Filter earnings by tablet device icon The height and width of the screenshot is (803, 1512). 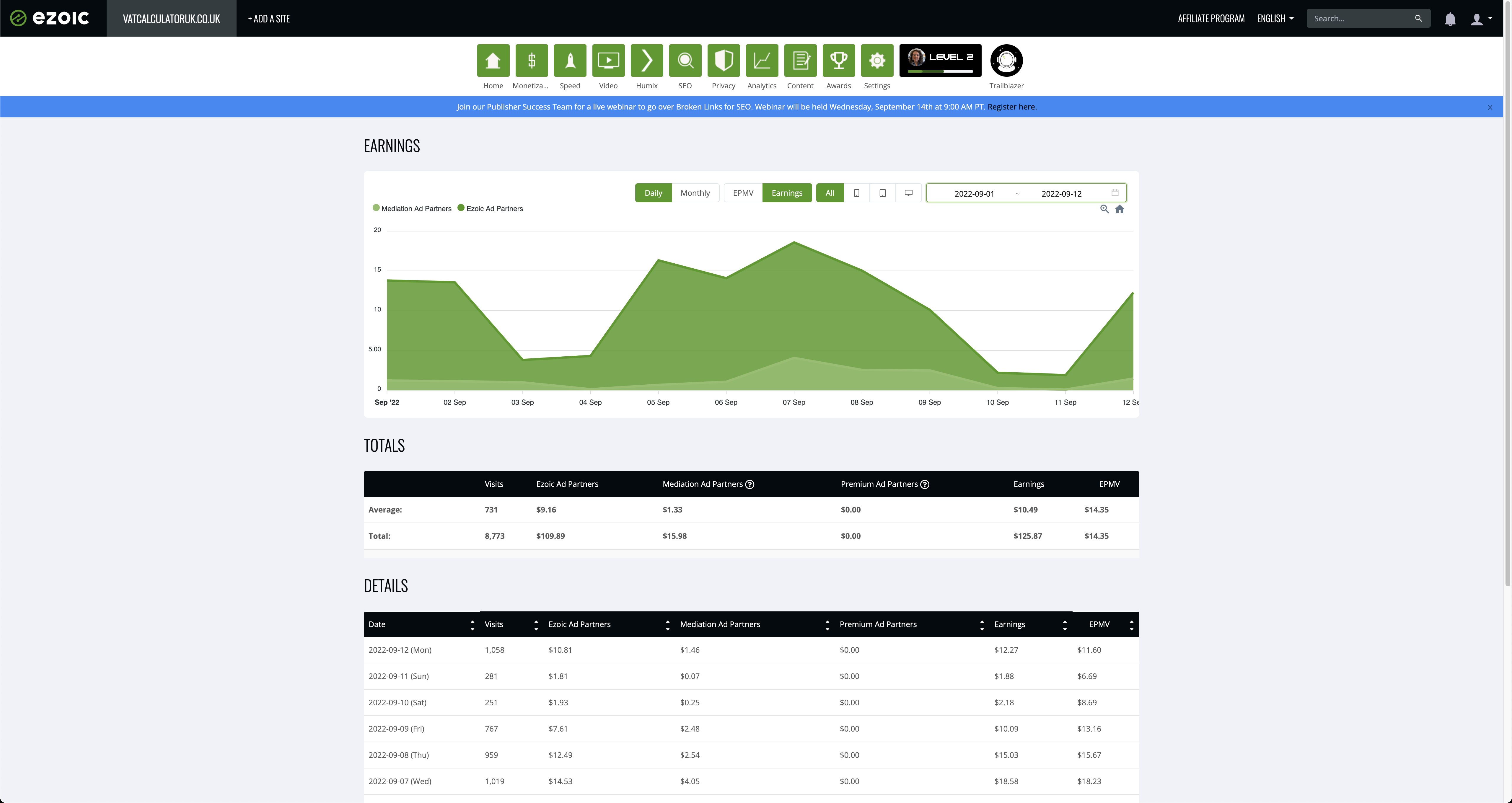(x=882, y=193)
